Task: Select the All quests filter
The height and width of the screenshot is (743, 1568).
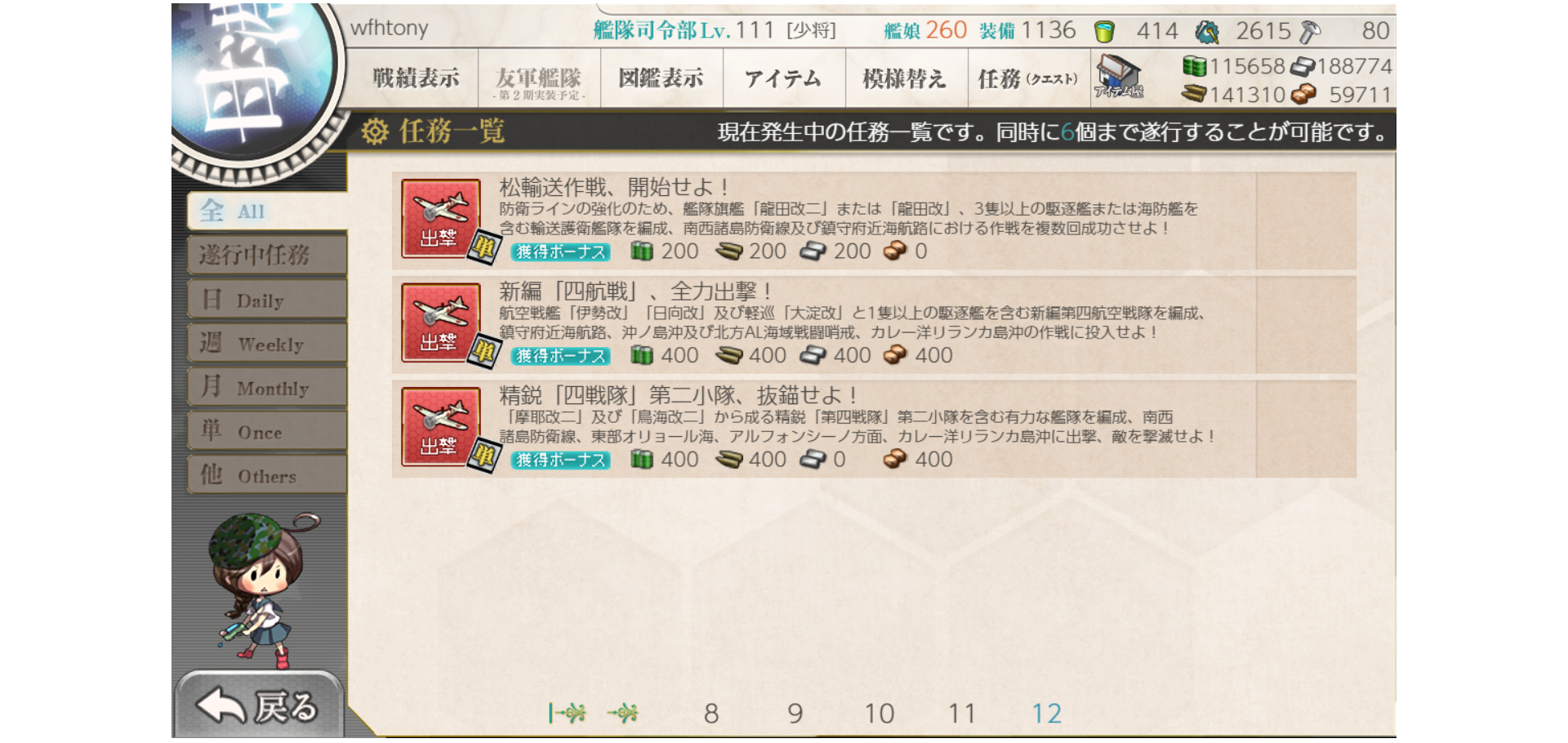Action: pos(268,211)
